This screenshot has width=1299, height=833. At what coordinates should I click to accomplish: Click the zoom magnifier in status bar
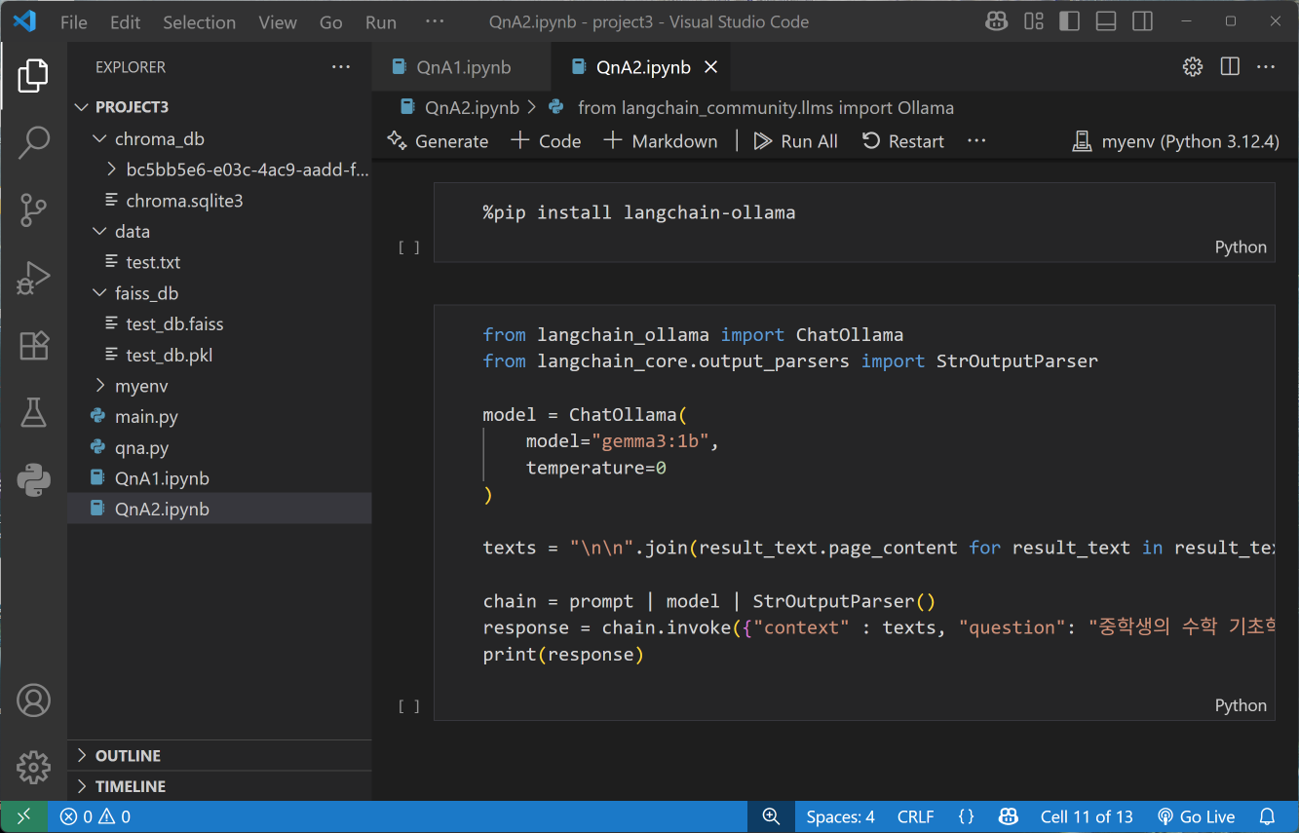pos(771,816)
